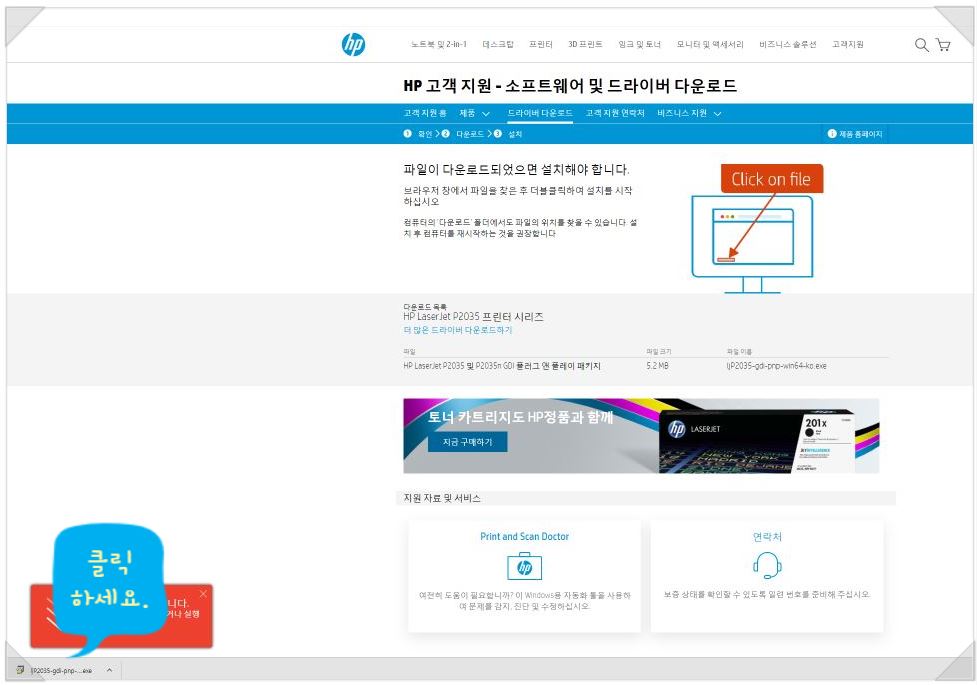Screen dimensions: 977x685
Task: Click the toner cartridge banner image
Action: [x=641, y=436]
